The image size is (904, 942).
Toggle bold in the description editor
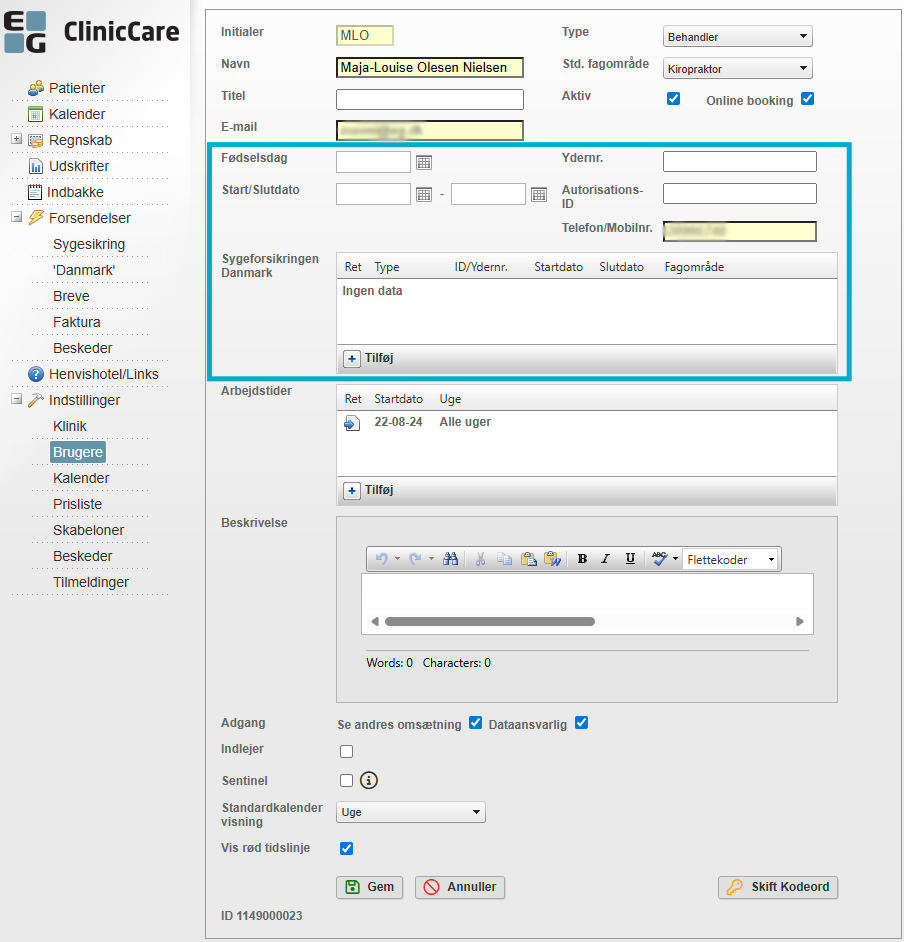(582, 559)
